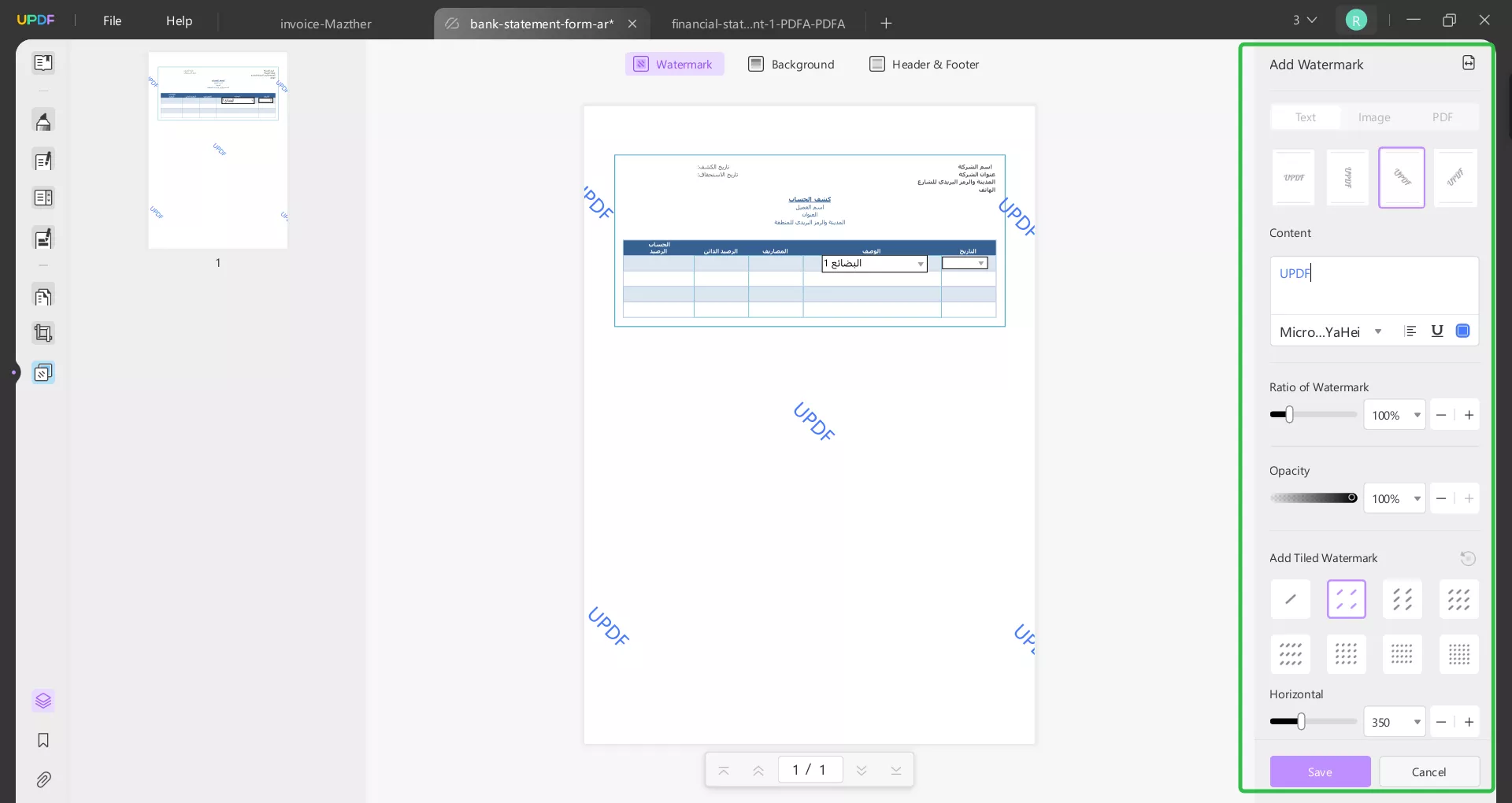Go to the first page
Viewport: 1512px width, 803px height.
pyautogui.click(x=724, y=770)
